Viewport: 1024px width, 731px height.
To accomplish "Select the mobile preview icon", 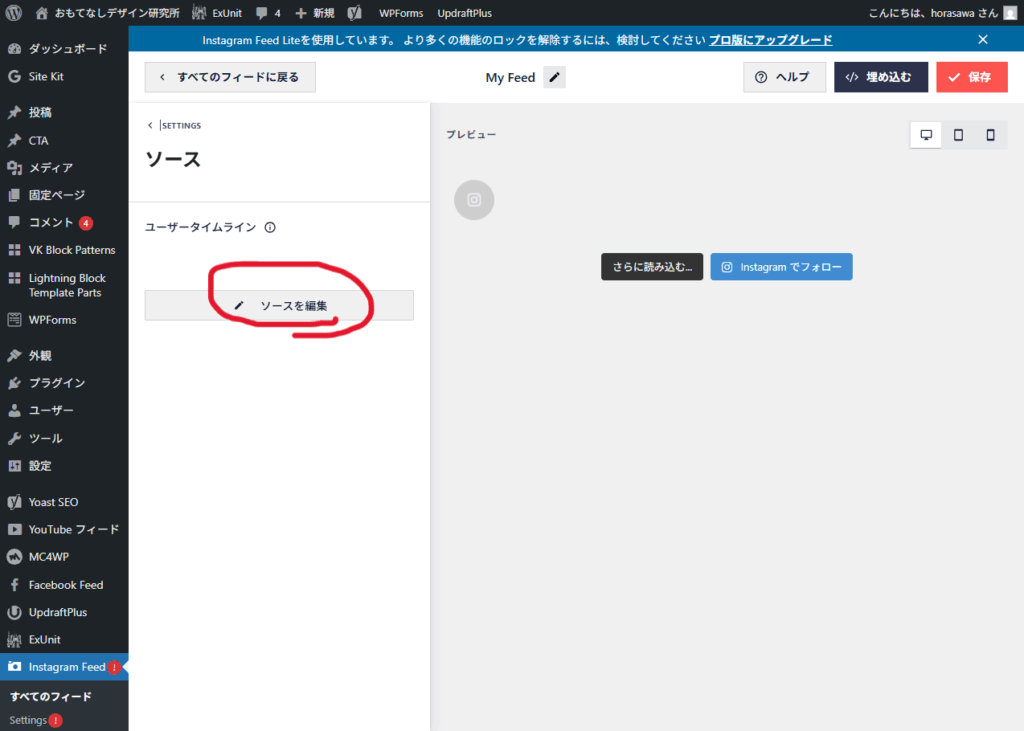I will pos(990,135).
